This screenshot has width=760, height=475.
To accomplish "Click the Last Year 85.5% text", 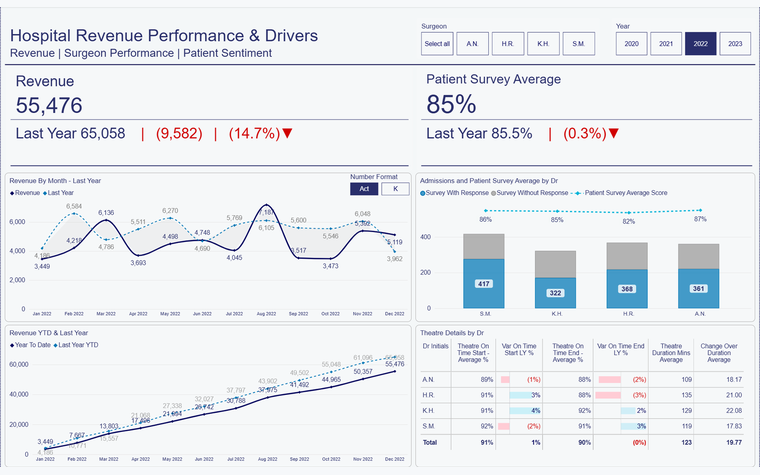I will click(x=479, y=133).
